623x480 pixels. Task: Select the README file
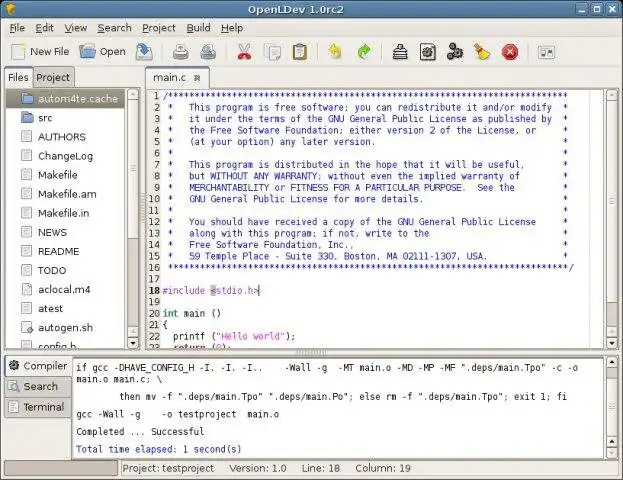pyautogui.click(x=66, y=251)
